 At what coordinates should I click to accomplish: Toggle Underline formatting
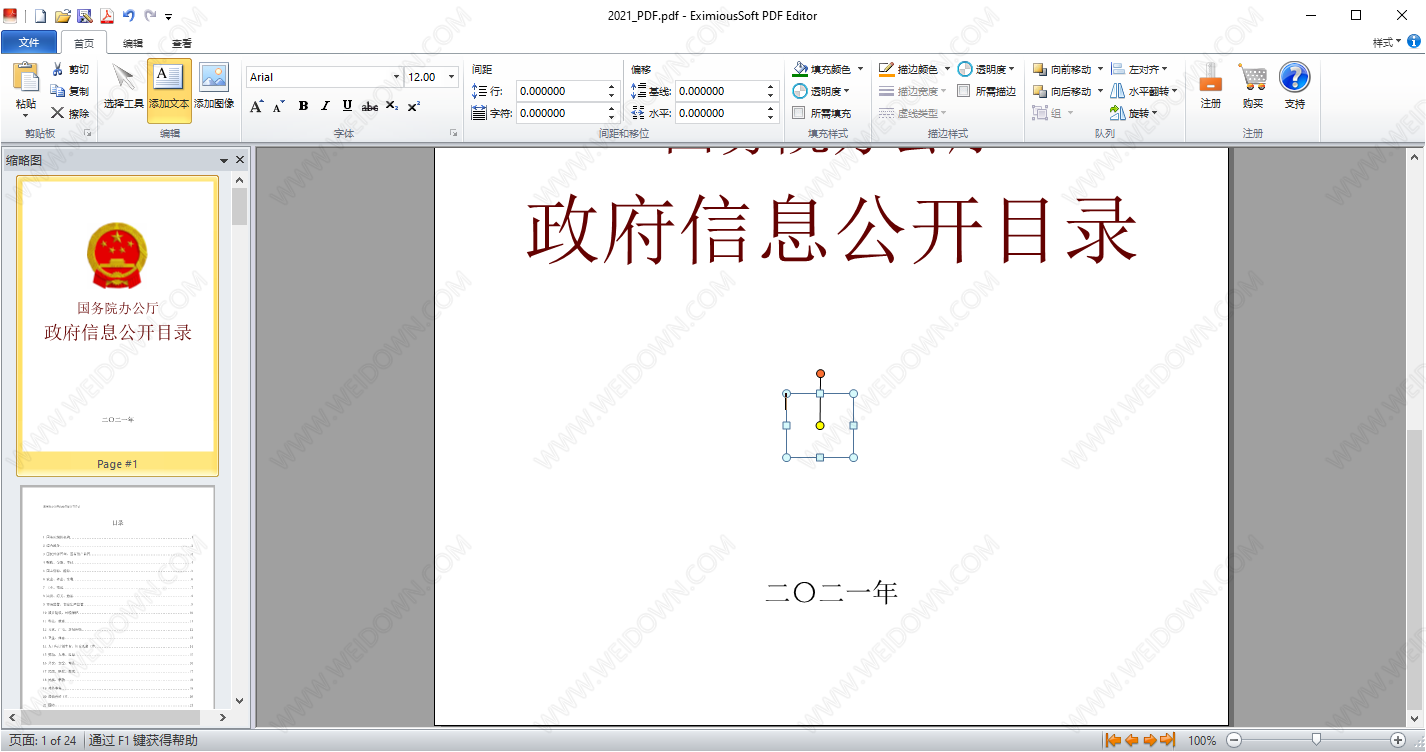(x=347, y=106)
